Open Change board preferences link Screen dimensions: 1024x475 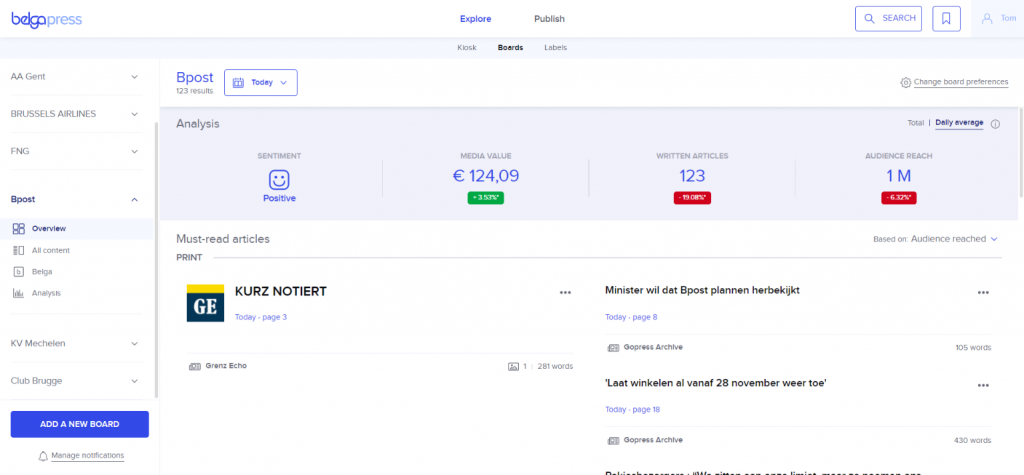961,82
